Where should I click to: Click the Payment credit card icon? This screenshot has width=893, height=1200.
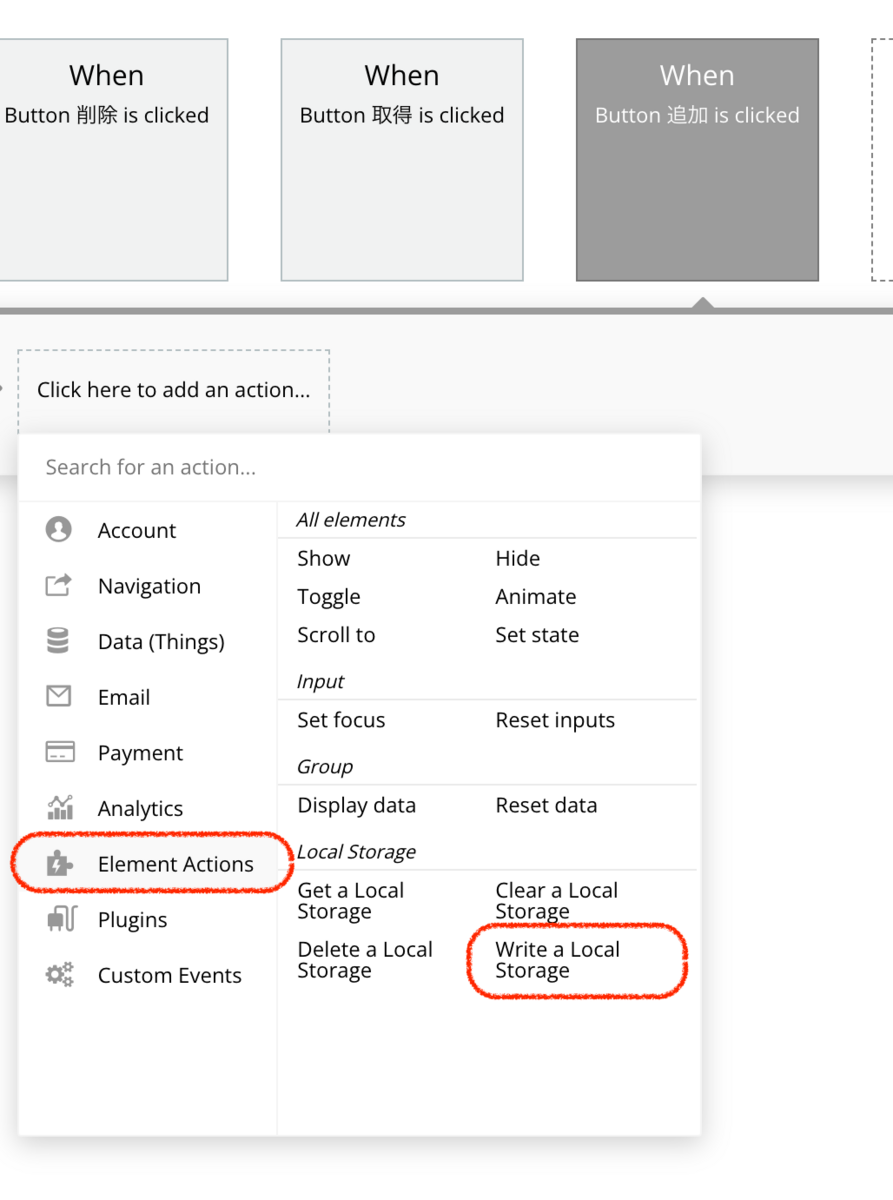tap(59, 752)
